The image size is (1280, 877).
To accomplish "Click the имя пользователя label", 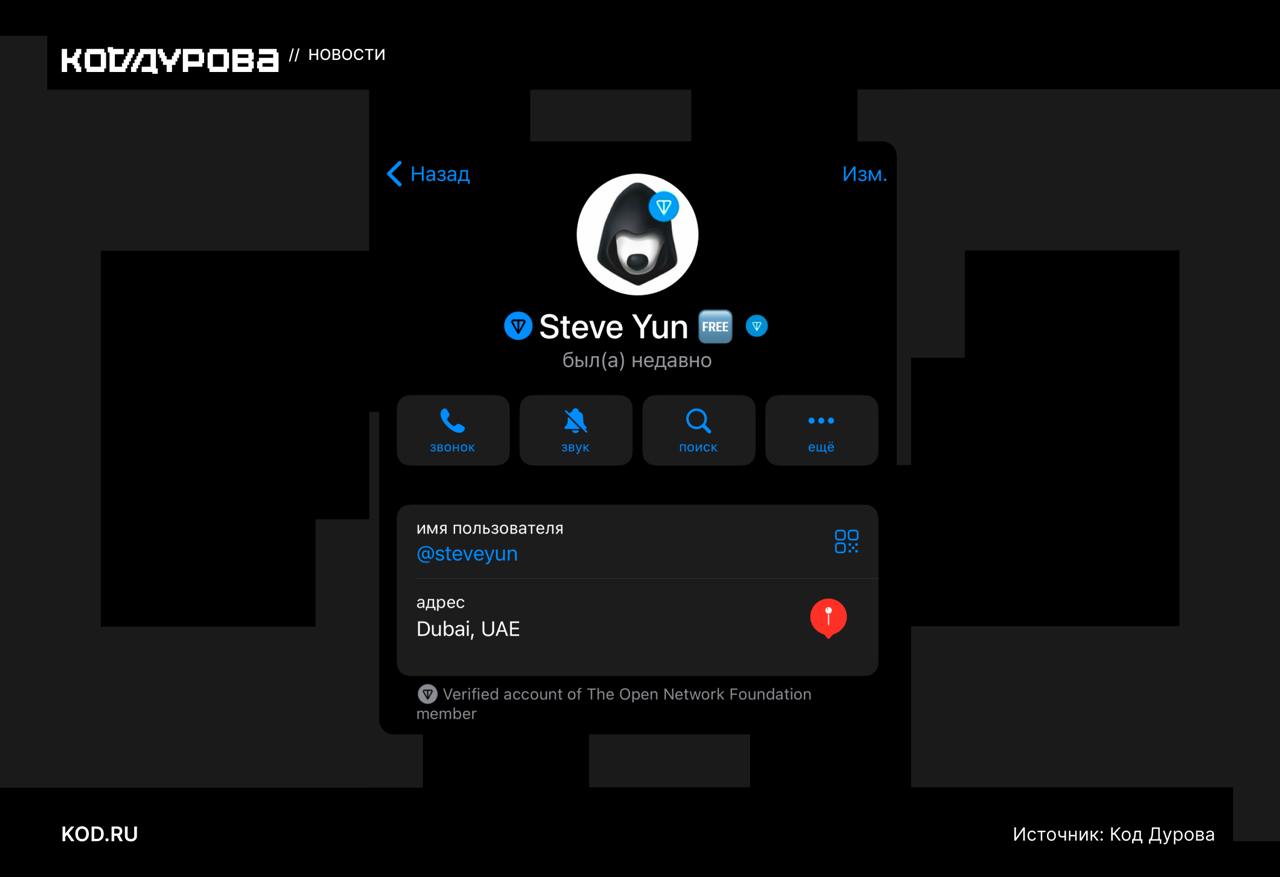I will tap(490, 528).
